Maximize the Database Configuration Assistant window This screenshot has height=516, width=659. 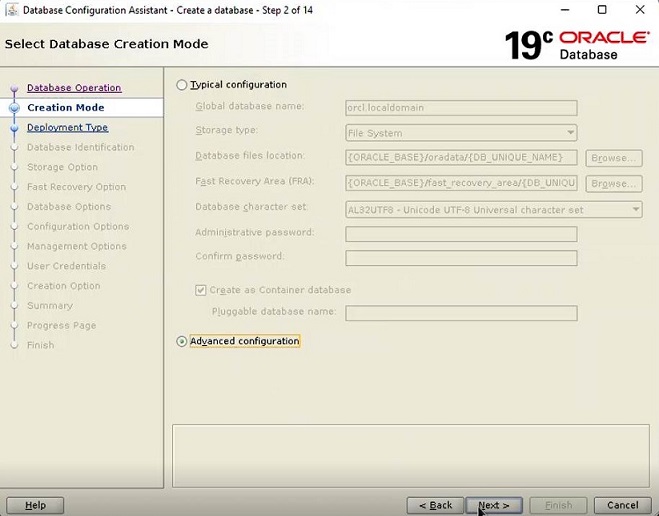click(602, 10)
